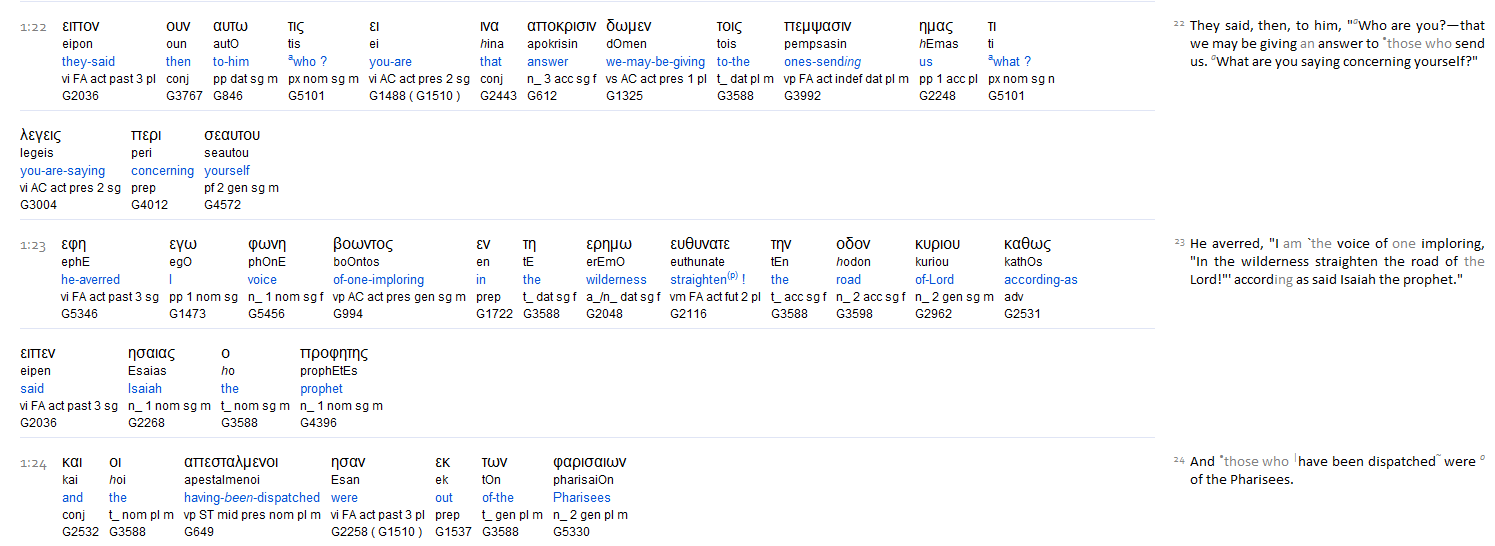The image size is (1495, 546).
Task: Select the "having-been-dispatched" gloss link
Action: pos(252,498)
